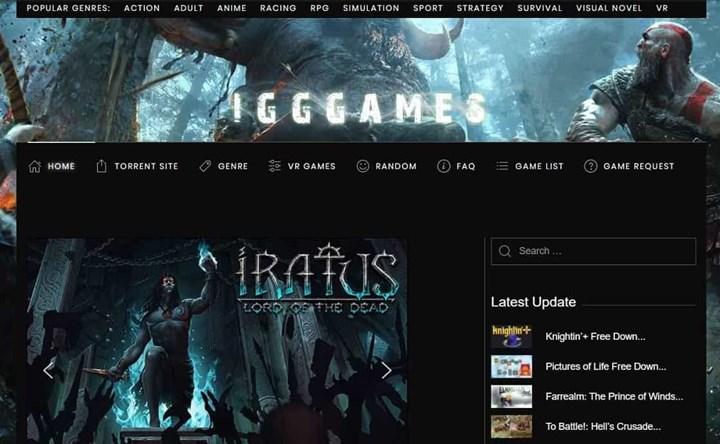Go to previous slide with left arrow

point(48,370)
